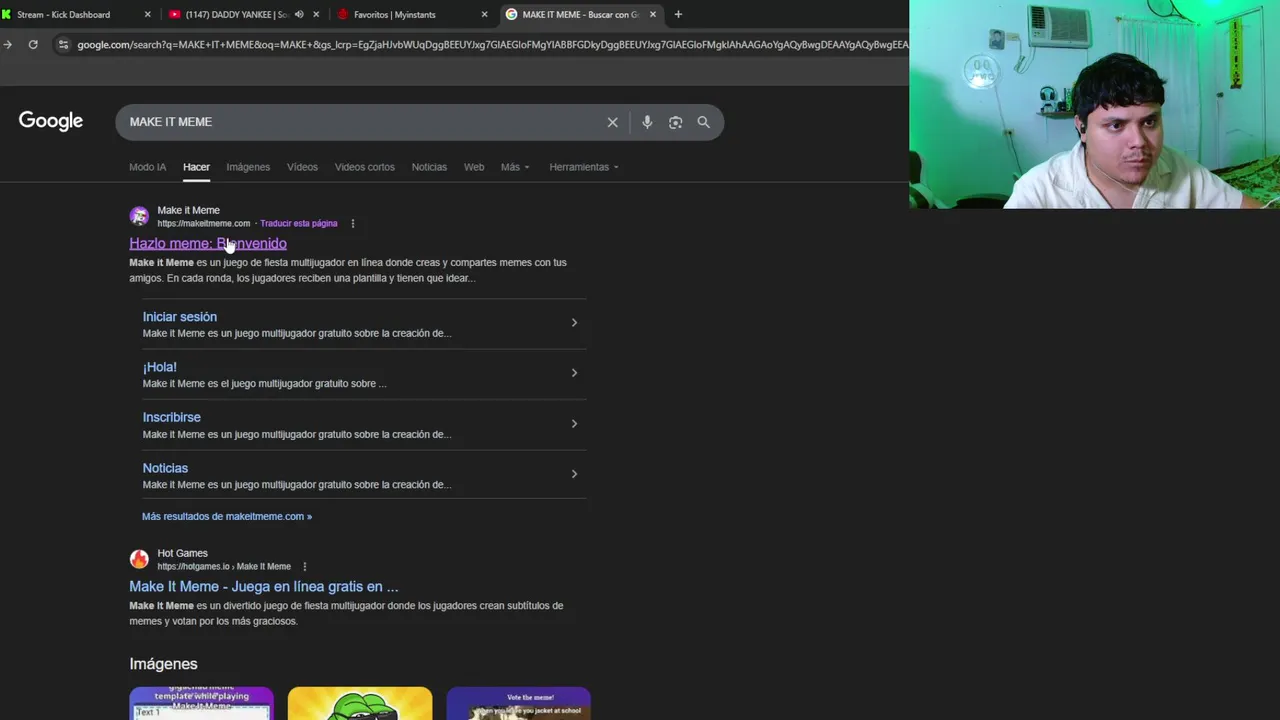1280x720 pixels.
Task: Reload the page with refresh button
Action: tap(33, 44)
